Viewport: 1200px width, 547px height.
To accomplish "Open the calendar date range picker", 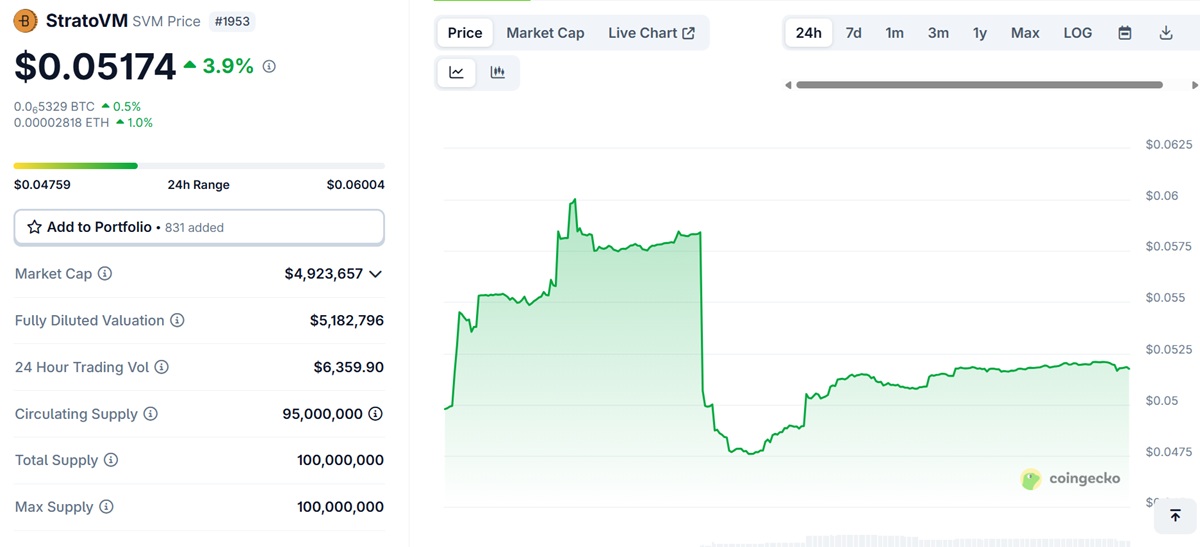I will [x=1125, y=33].
